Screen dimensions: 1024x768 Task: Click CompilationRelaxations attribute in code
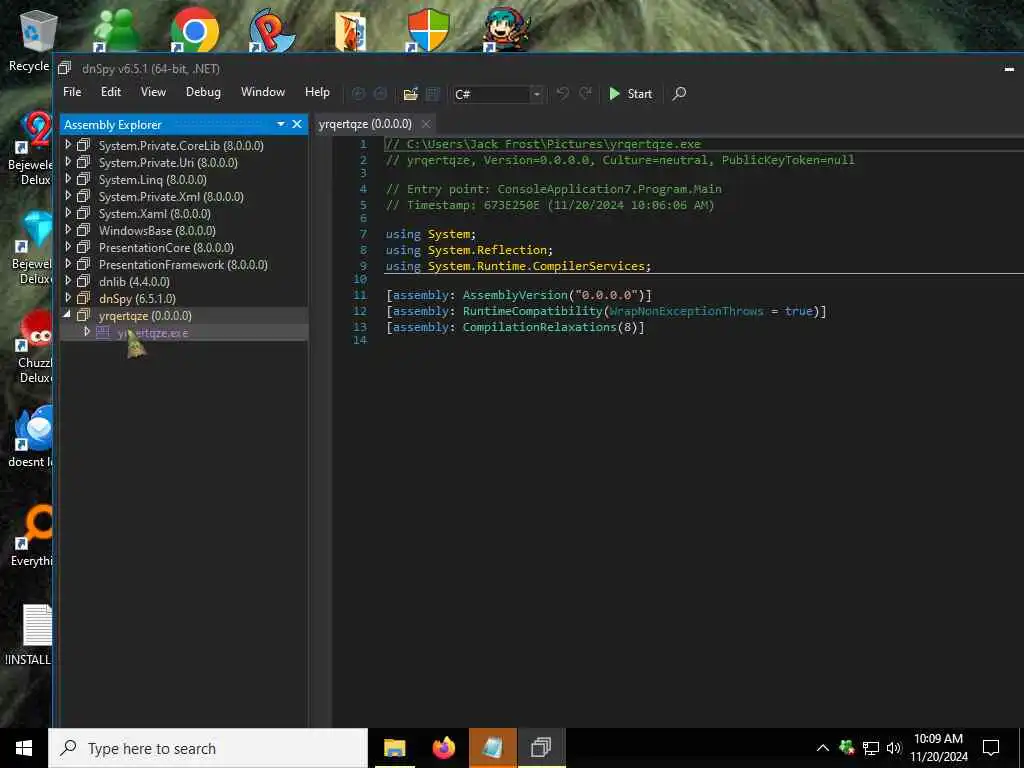pos(539,327)
